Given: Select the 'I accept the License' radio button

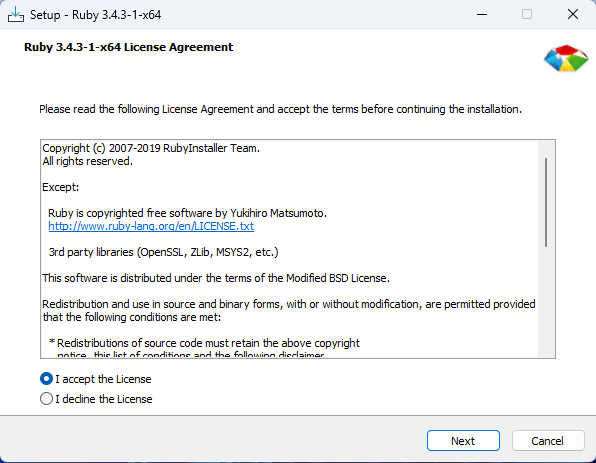Looking at the screenshot, I should click(46, 379).
